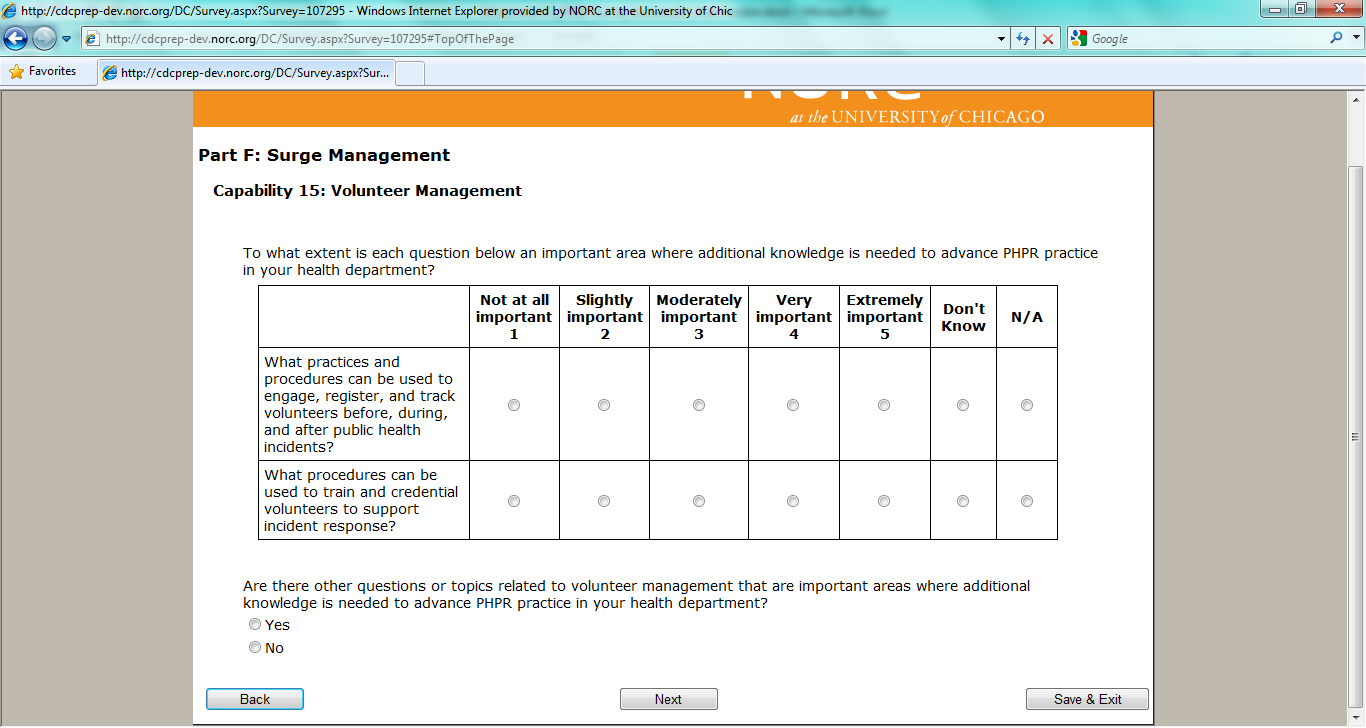
Task: Click the page icon in the address bar
Action: point(92,39)
